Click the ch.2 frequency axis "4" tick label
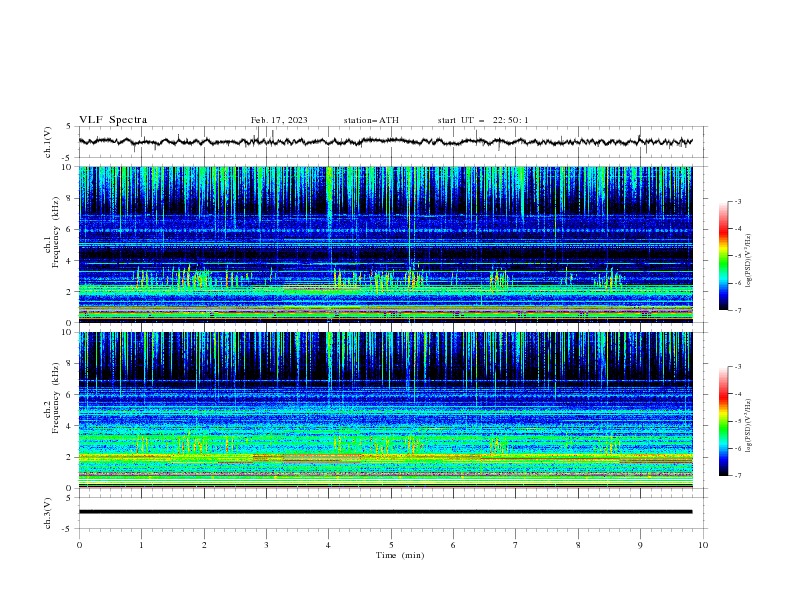 point(69,426)
